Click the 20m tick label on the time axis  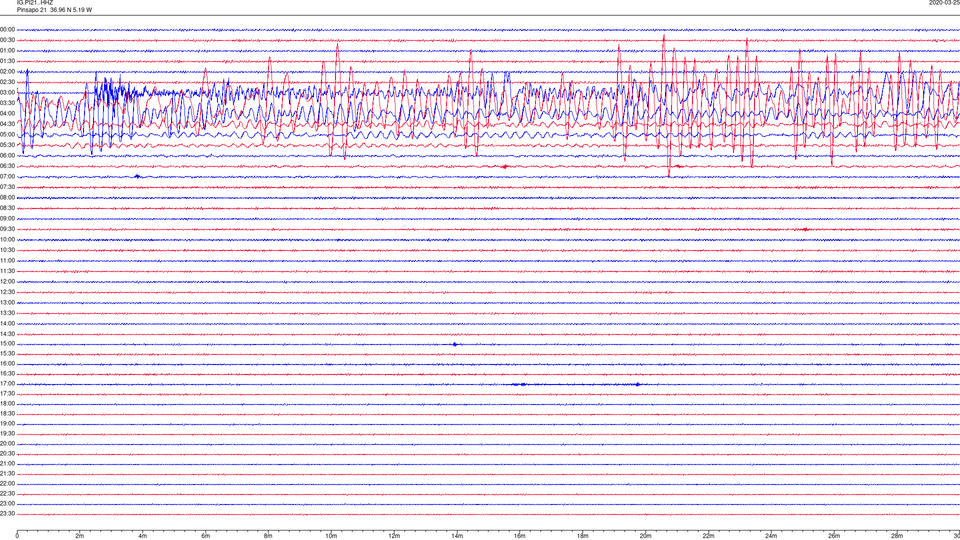click(x=645, y=536)
